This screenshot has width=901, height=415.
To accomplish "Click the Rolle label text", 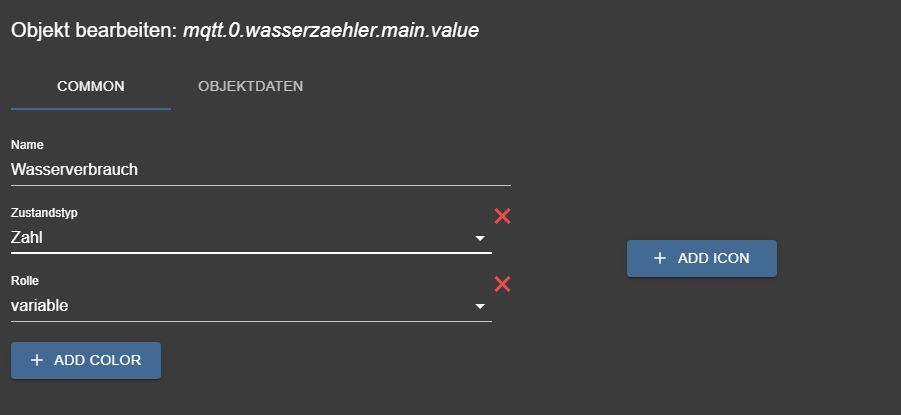I will point(25,281).
